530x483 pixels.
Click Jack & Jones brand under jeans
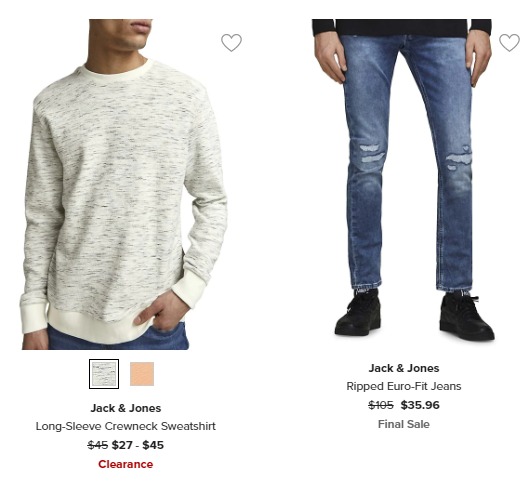[x=404, y=368]
